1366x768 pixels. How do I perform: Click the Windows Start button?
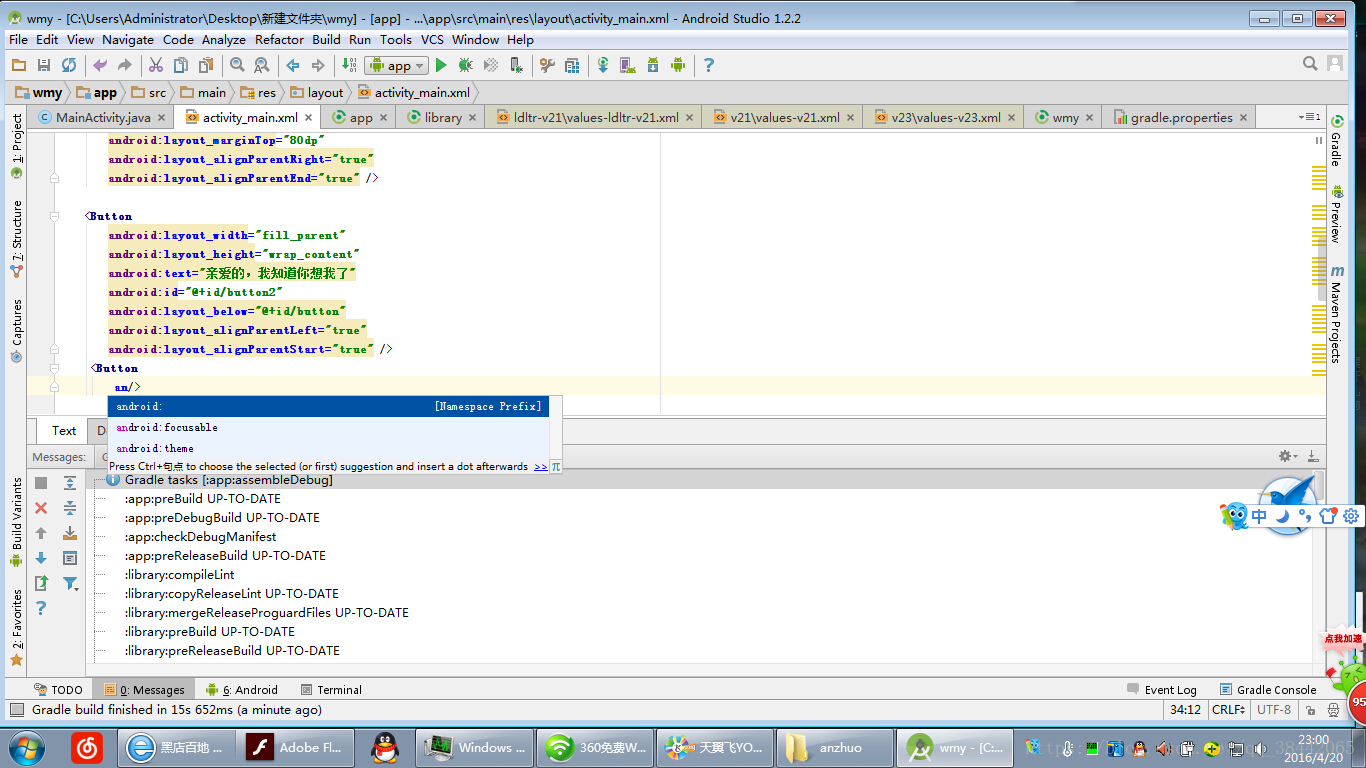click(27, 747)
